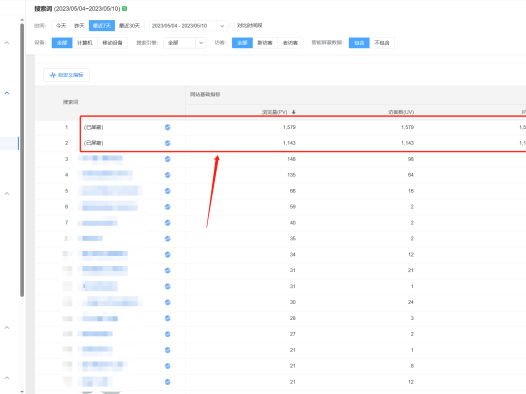Click the sidebar scrollbar down arrow
The width and height of the screenshot is (526, 394).
coord(22,391)
